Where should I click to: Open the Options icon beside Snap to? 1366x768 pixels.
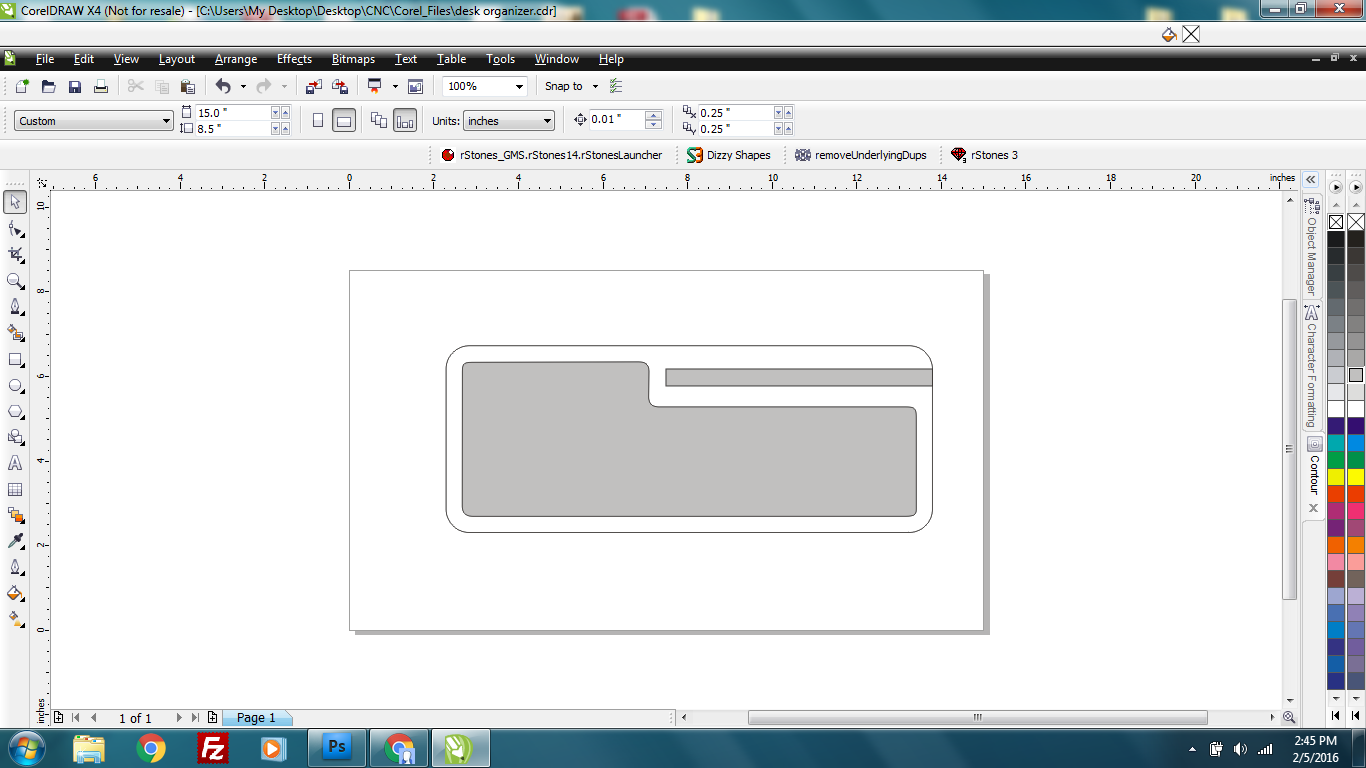(616, 86)
